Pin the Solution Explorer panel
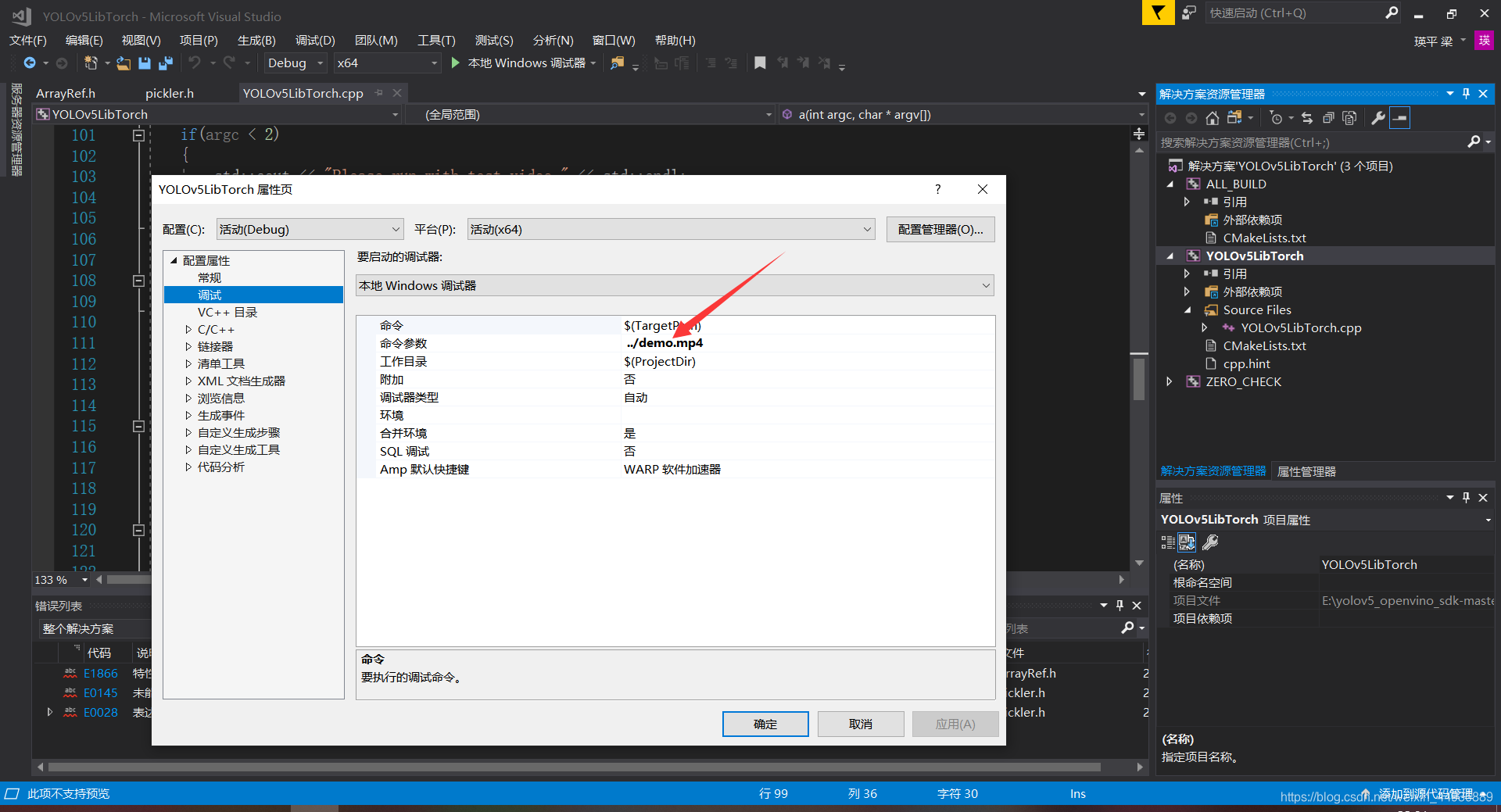Screen dimensions: 1501x812 [x=1466, y=94]
